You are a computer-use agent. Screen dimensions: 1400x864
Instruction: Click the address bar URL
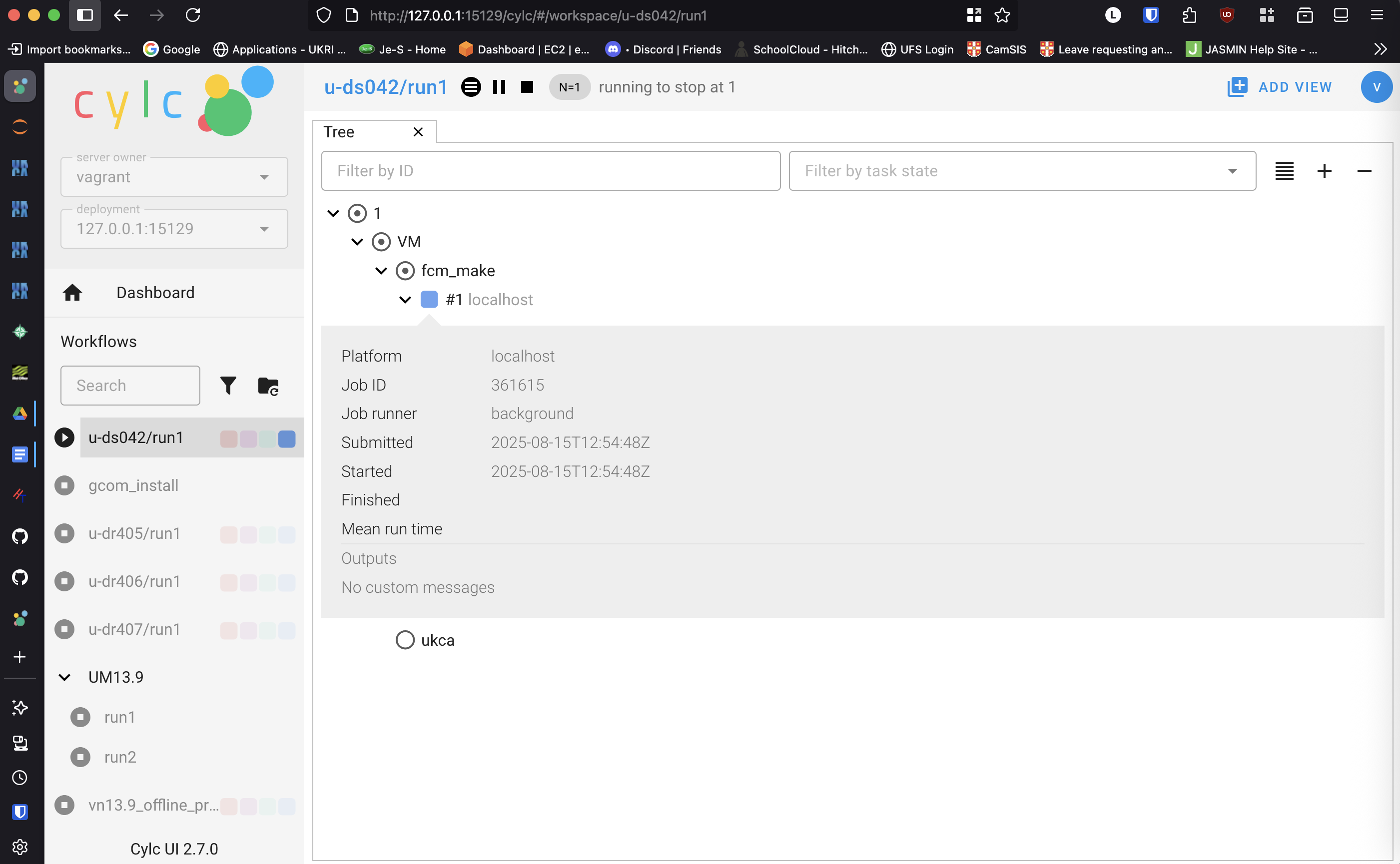pyautogui.click(x=538, y=15)
